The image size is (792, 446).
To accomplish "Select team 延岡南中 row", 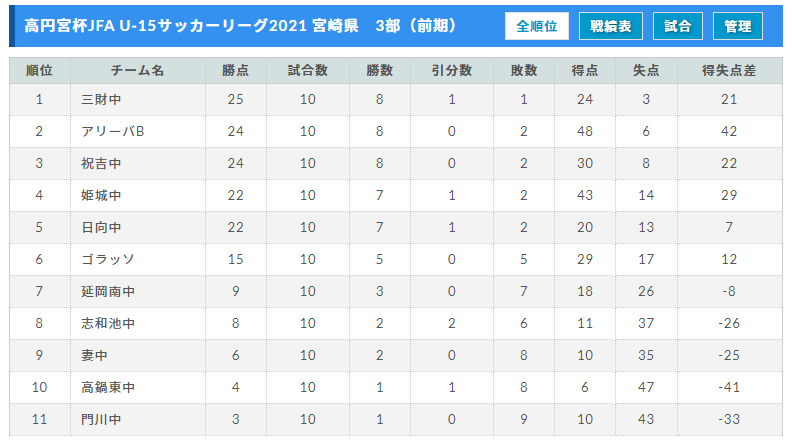I will click(396, 291).
